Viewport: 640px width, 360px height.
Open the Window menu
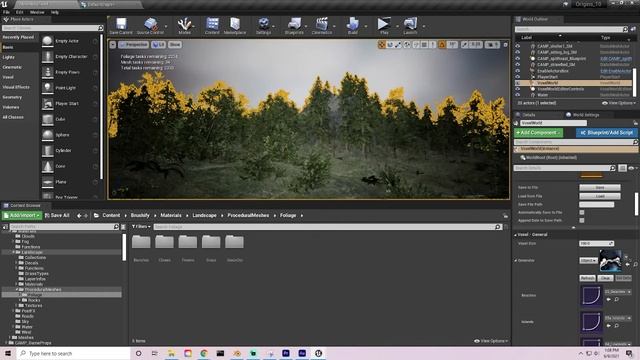tap(37, 12)
